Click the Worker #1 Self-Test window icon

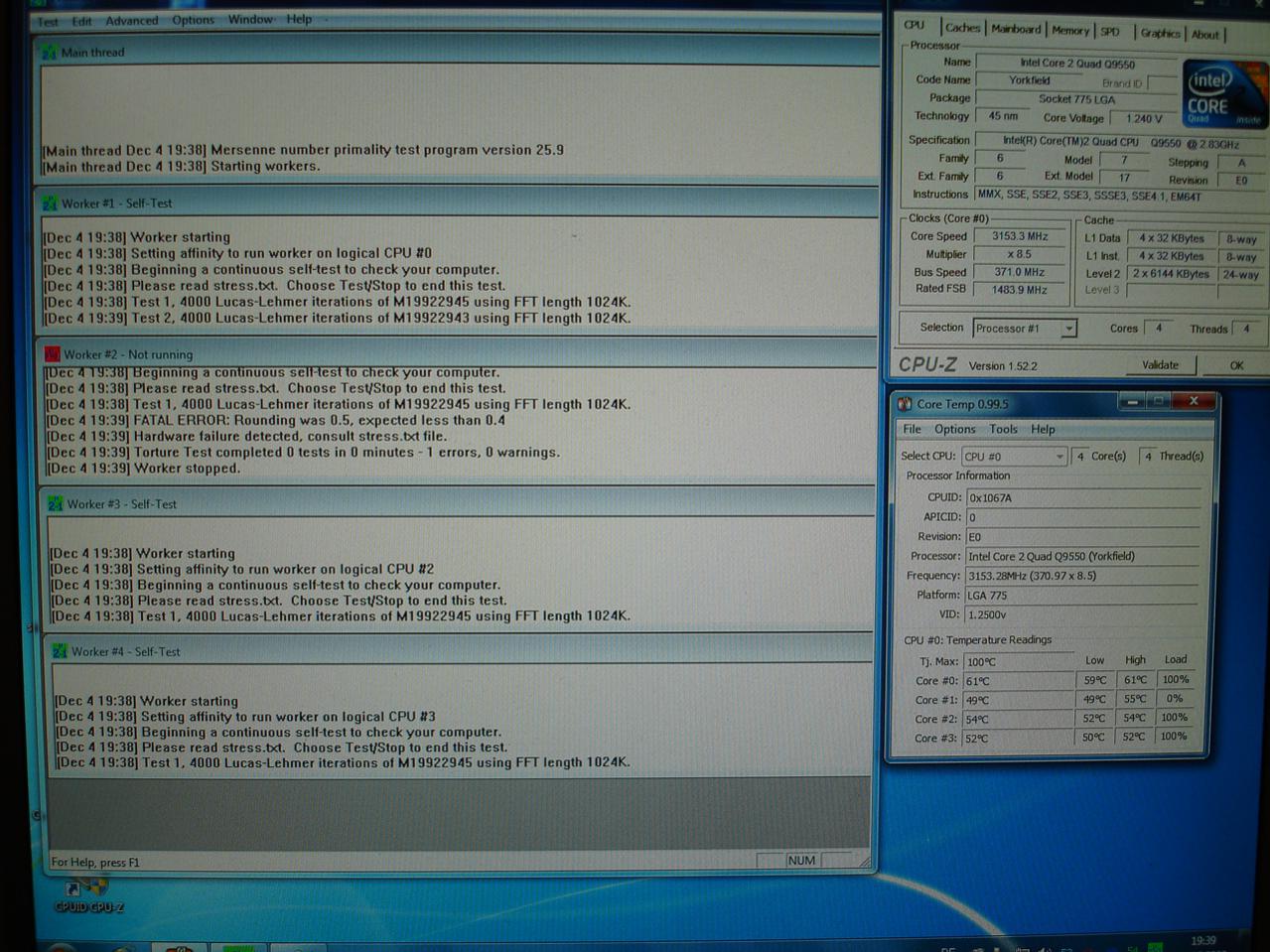click(x=49, y=204)
